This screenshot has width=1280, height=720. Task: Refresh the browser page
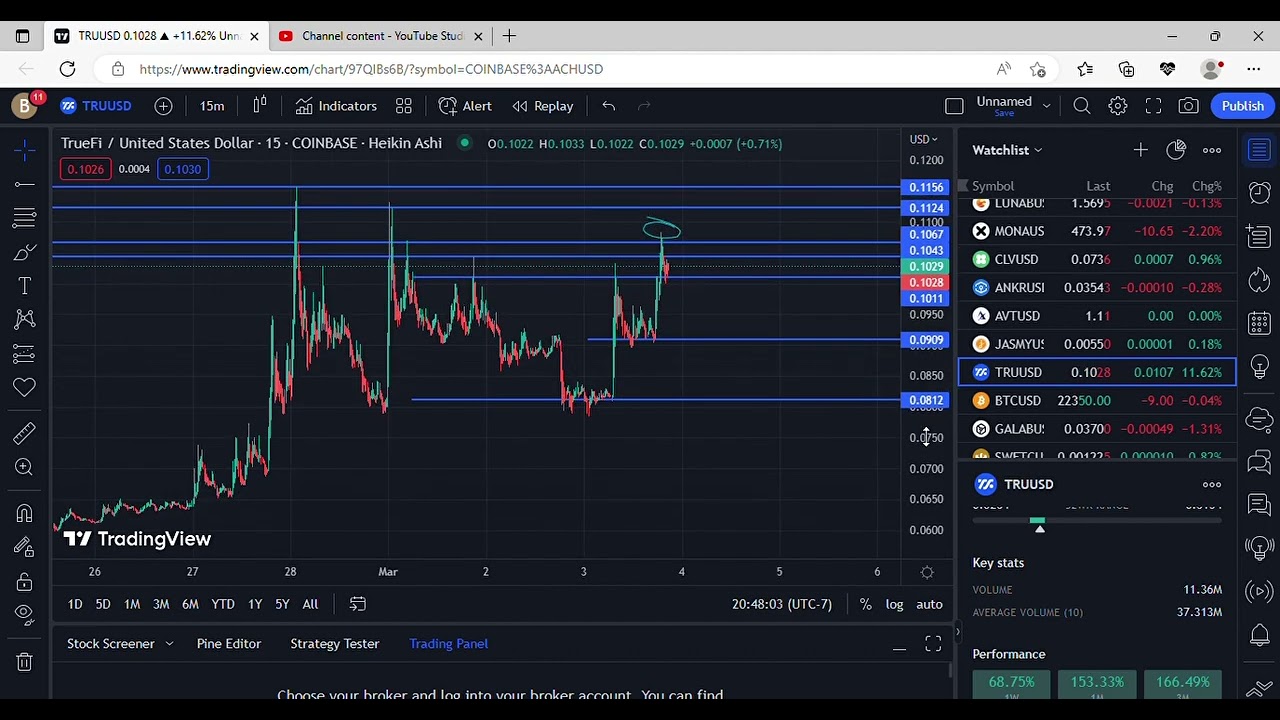67,69
